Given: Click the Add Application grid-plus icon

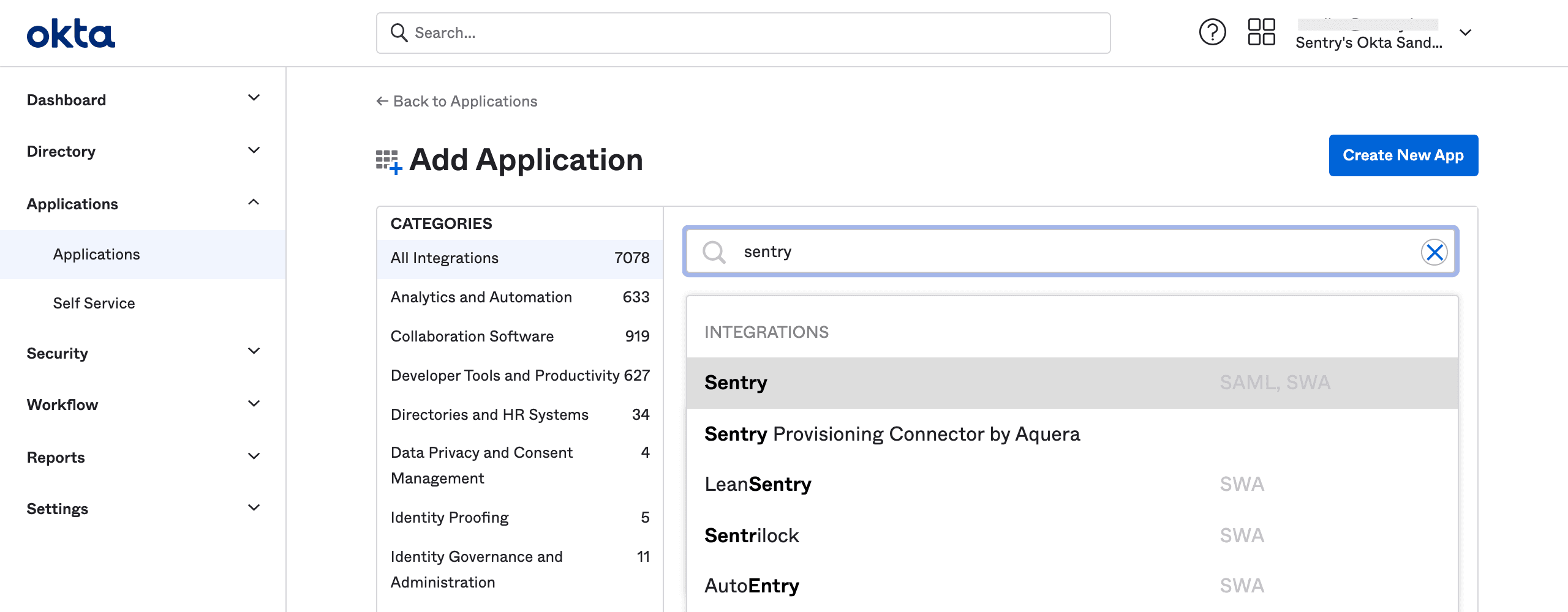Looking at the screenshot, I should click(388, 160).
